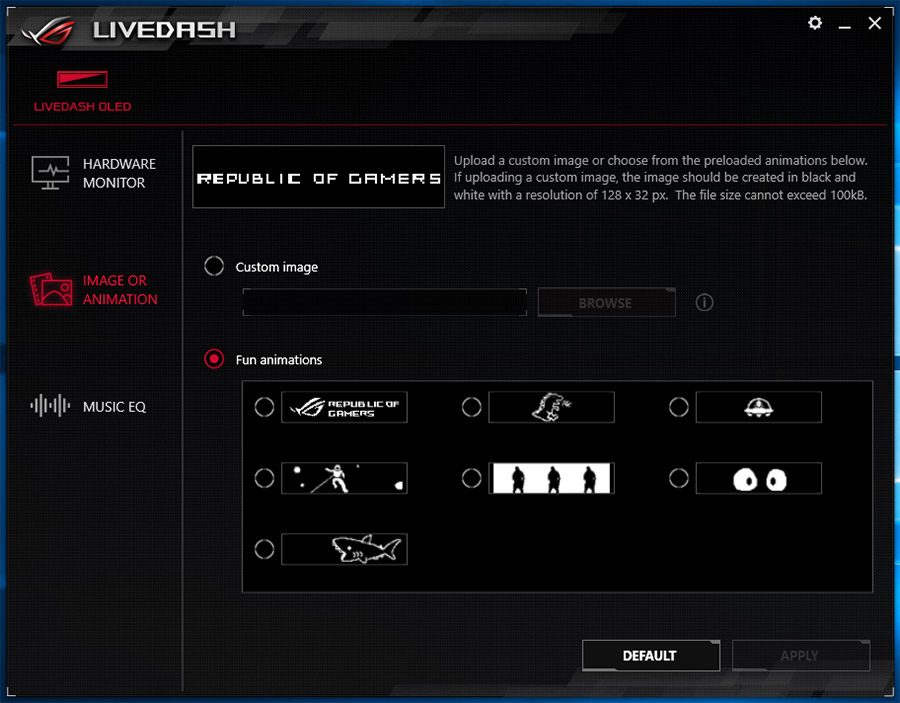
Task: Choose the three silhouettes animation radio button
Action: 472,478
